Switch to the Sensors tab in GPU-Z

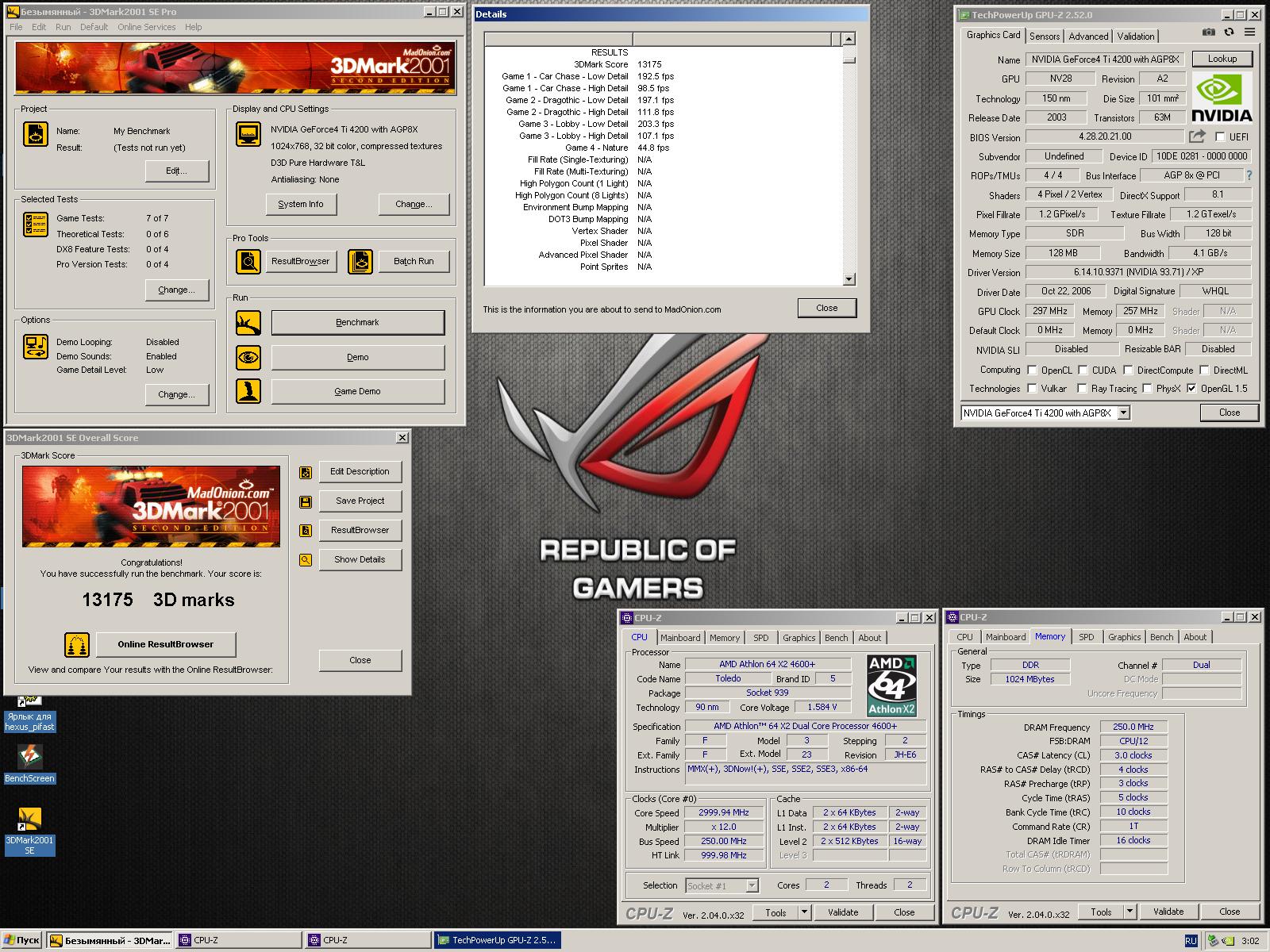pyautogui.click(x=1045, y=36)
